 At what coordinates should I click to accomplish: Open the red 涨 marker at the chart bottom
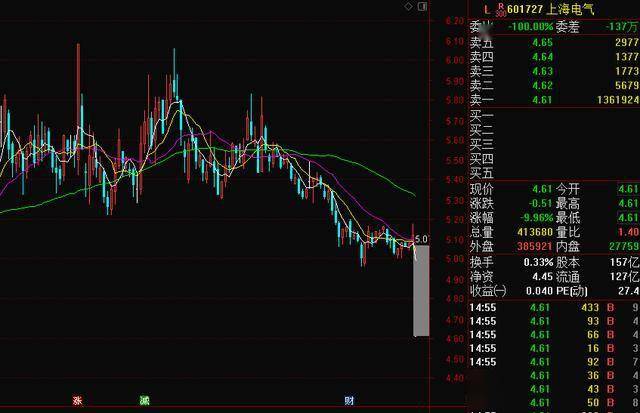pos(77,400)
